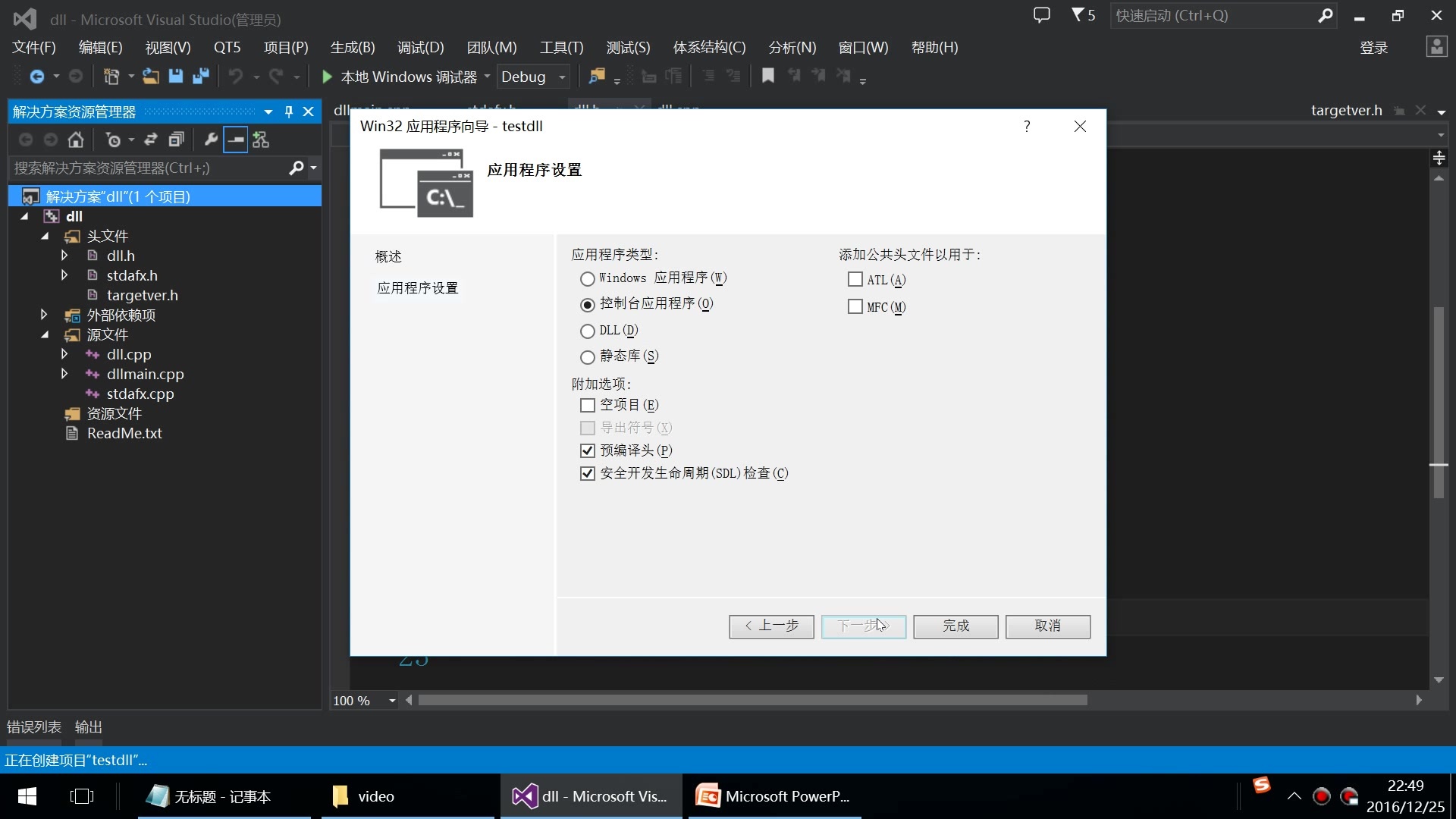Click the save file toolbar icon

[x=176, y=77]
